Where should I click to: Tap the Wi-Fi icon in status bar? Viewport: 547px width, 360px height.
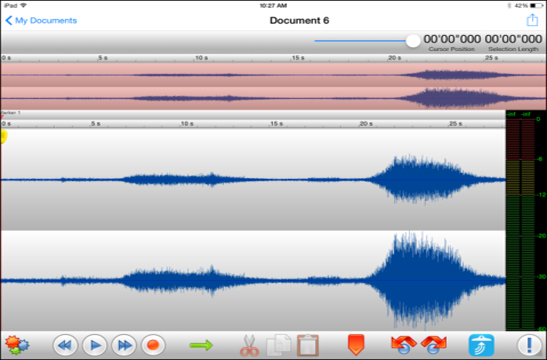[x=23, y=6]
